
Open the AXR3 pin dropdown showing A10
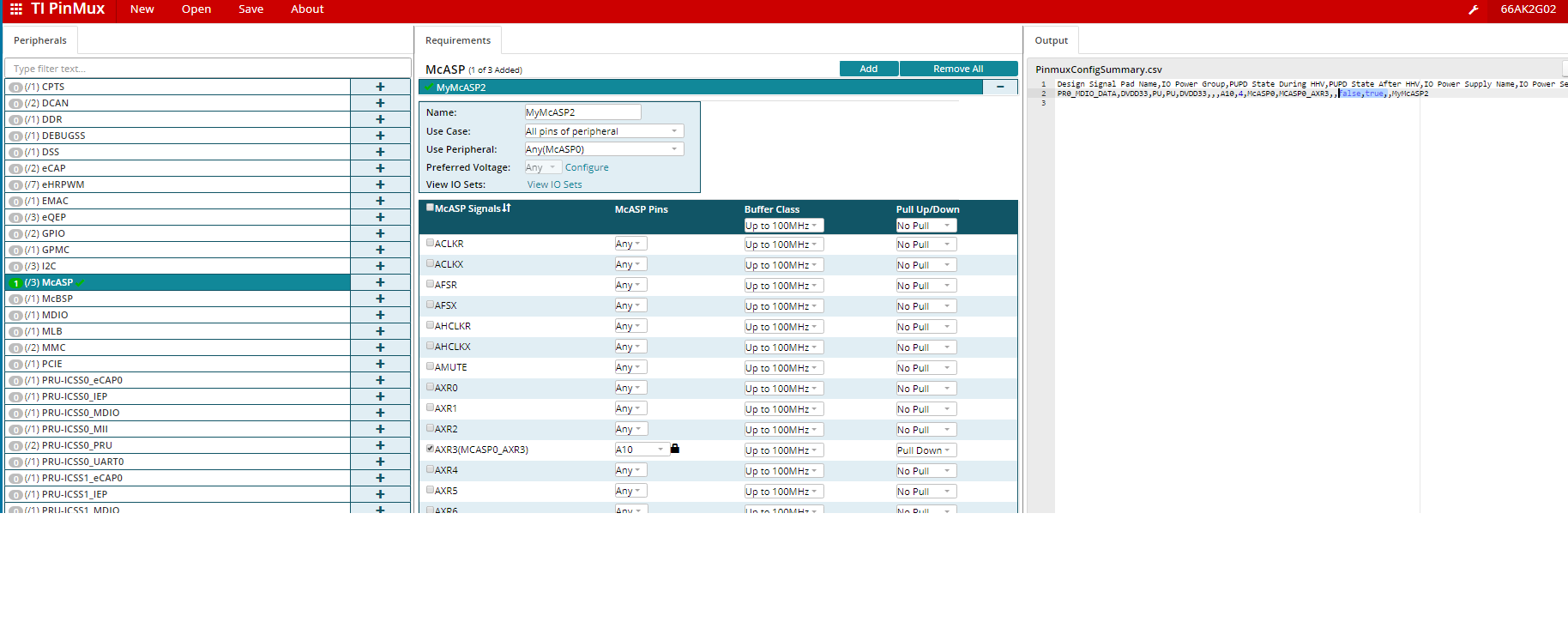click(x=642, y=450)
